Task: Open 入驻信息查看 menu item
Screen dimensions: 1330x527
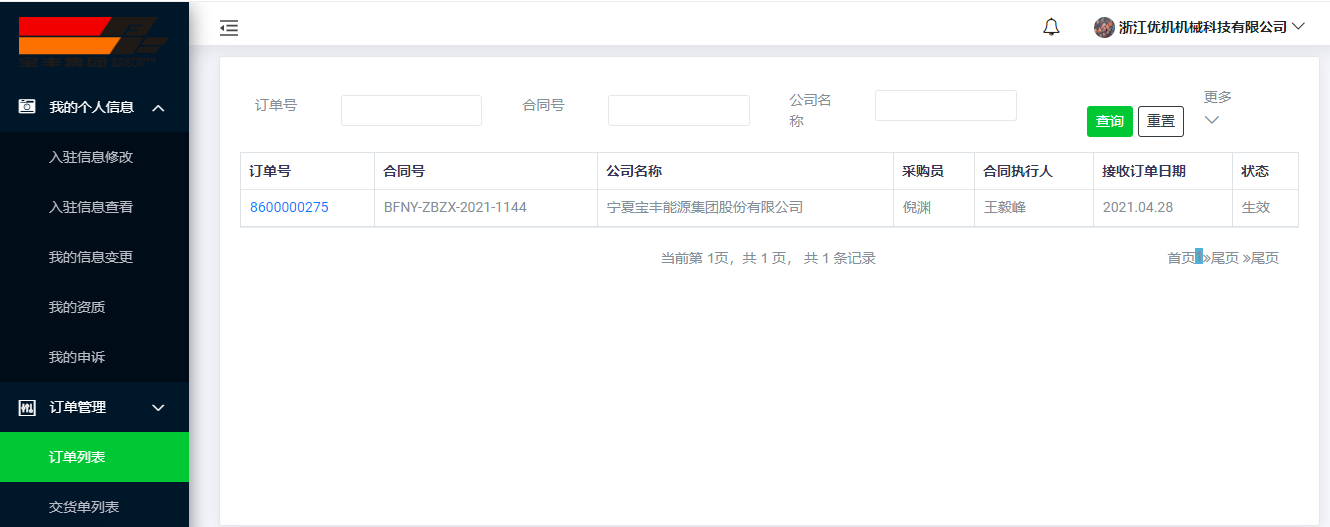Action: pos(91,207)
